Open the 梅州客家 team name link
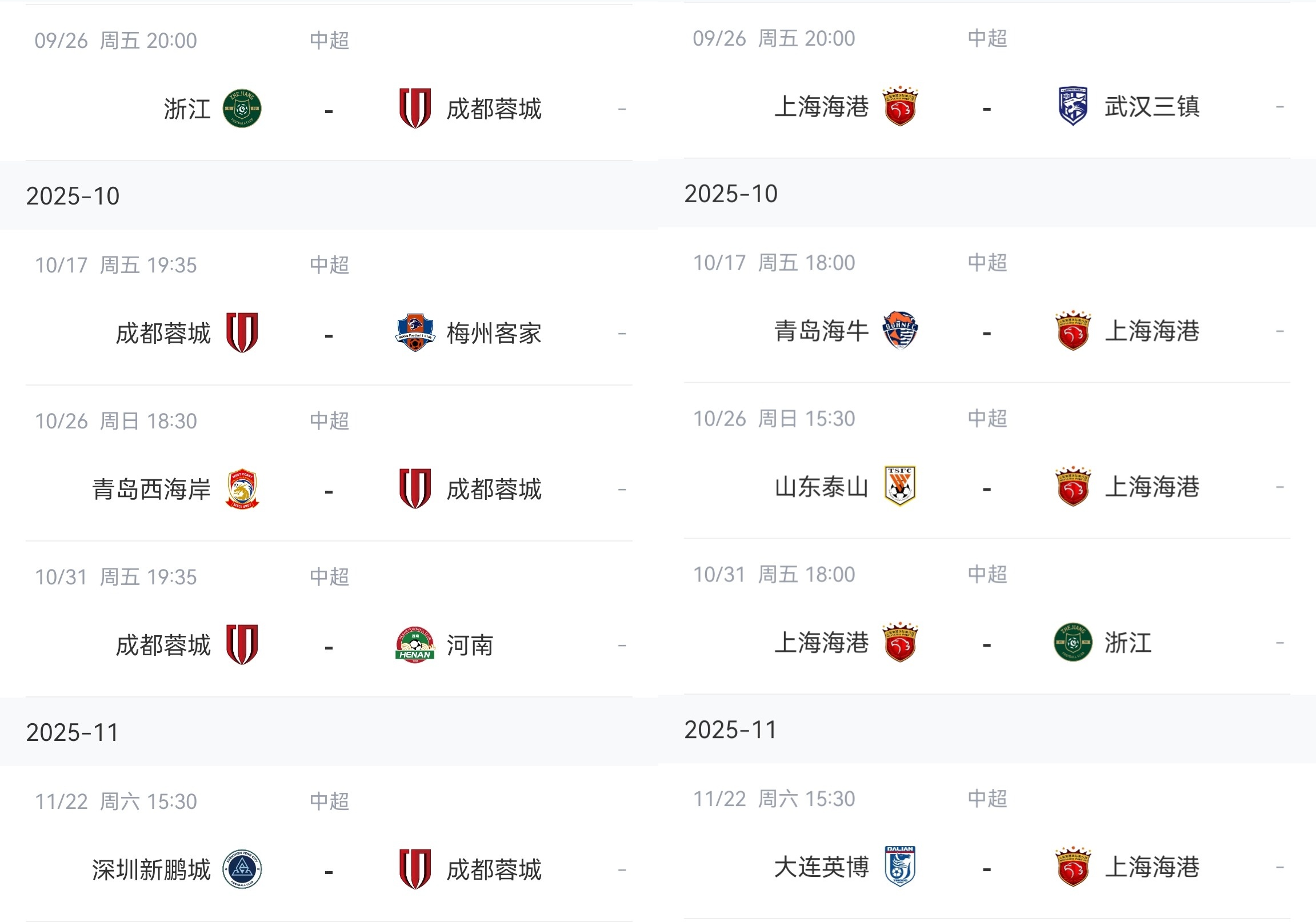 coord(494,334)
